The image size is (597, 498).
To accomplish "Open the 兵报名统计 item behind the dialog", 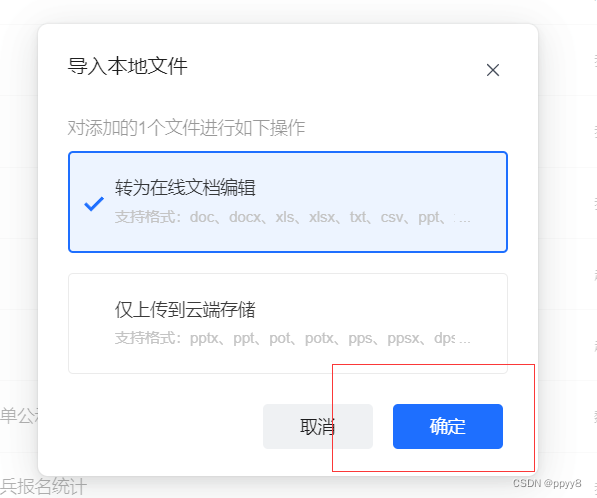I will point(44,486).
